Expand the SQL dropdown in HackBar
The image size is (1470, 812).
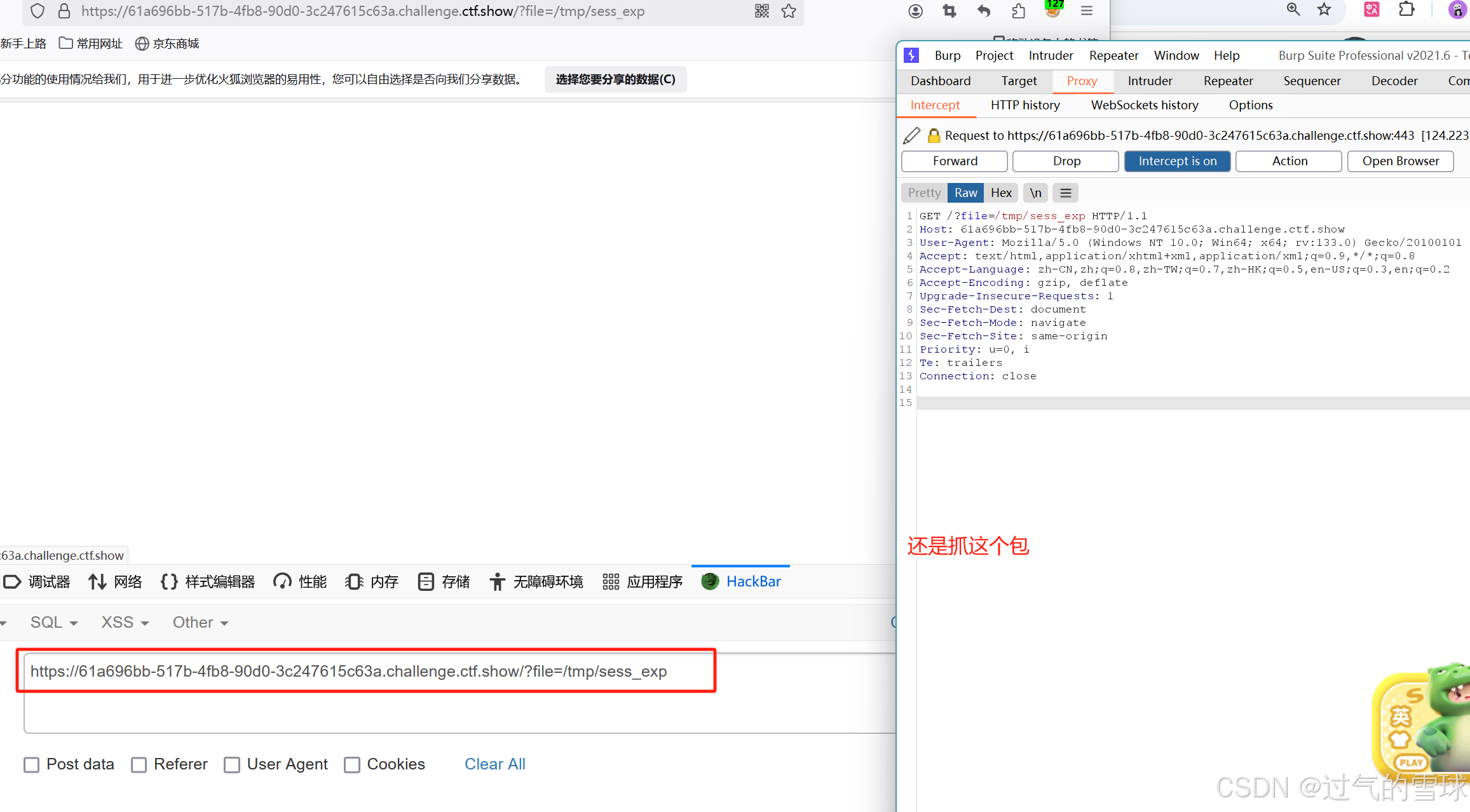53,623
